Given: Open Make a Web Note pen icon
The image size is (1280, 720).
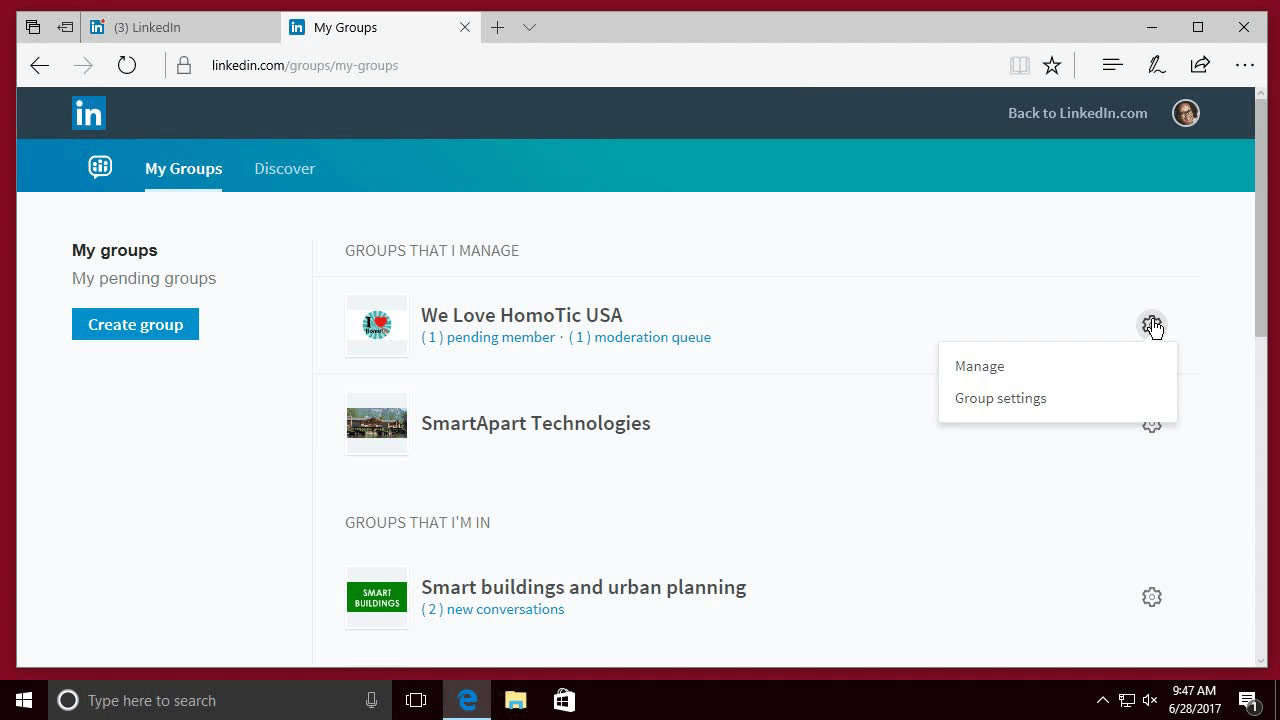Looking at the screenshot, I should click(x=1156, y=65).
